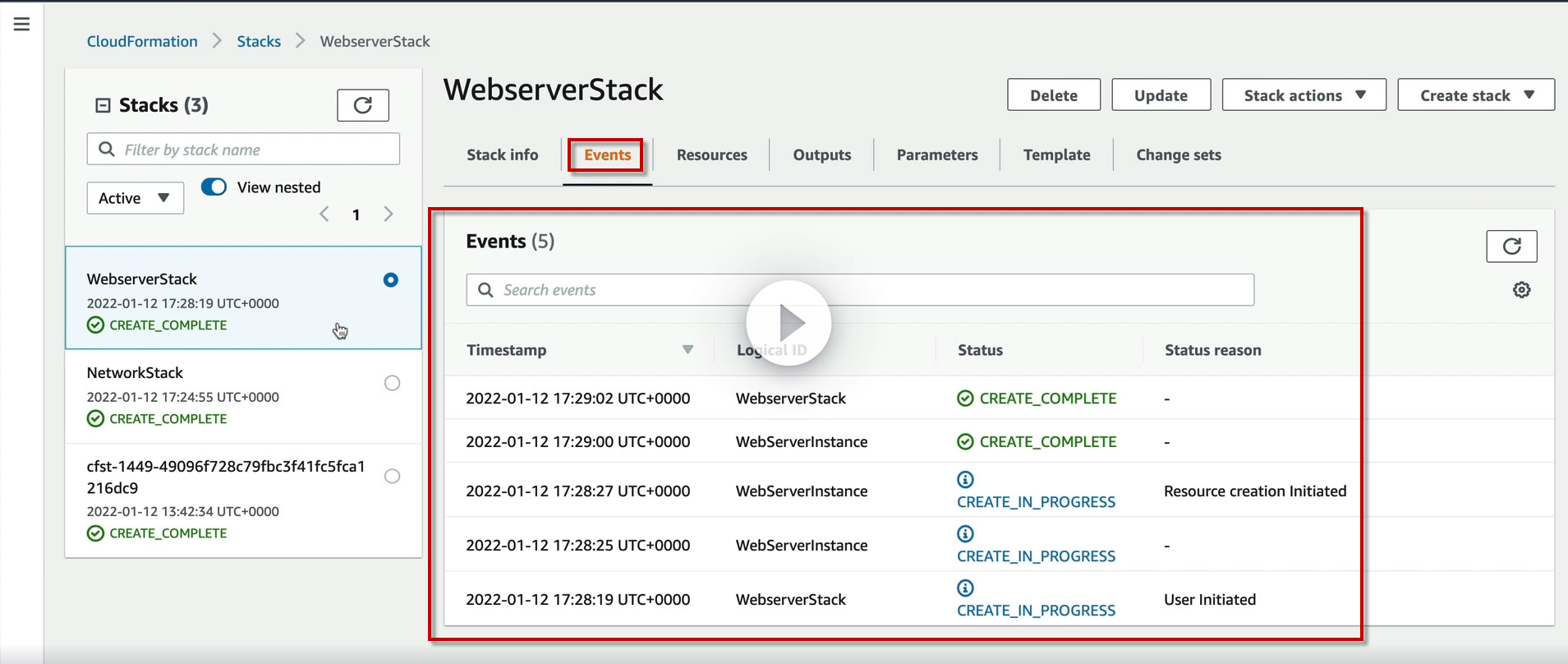Click 'Resource creation Initiated' status reason
This screenshot has height=664, width=1568.
pyautogui.click(x=1255, y=491)
